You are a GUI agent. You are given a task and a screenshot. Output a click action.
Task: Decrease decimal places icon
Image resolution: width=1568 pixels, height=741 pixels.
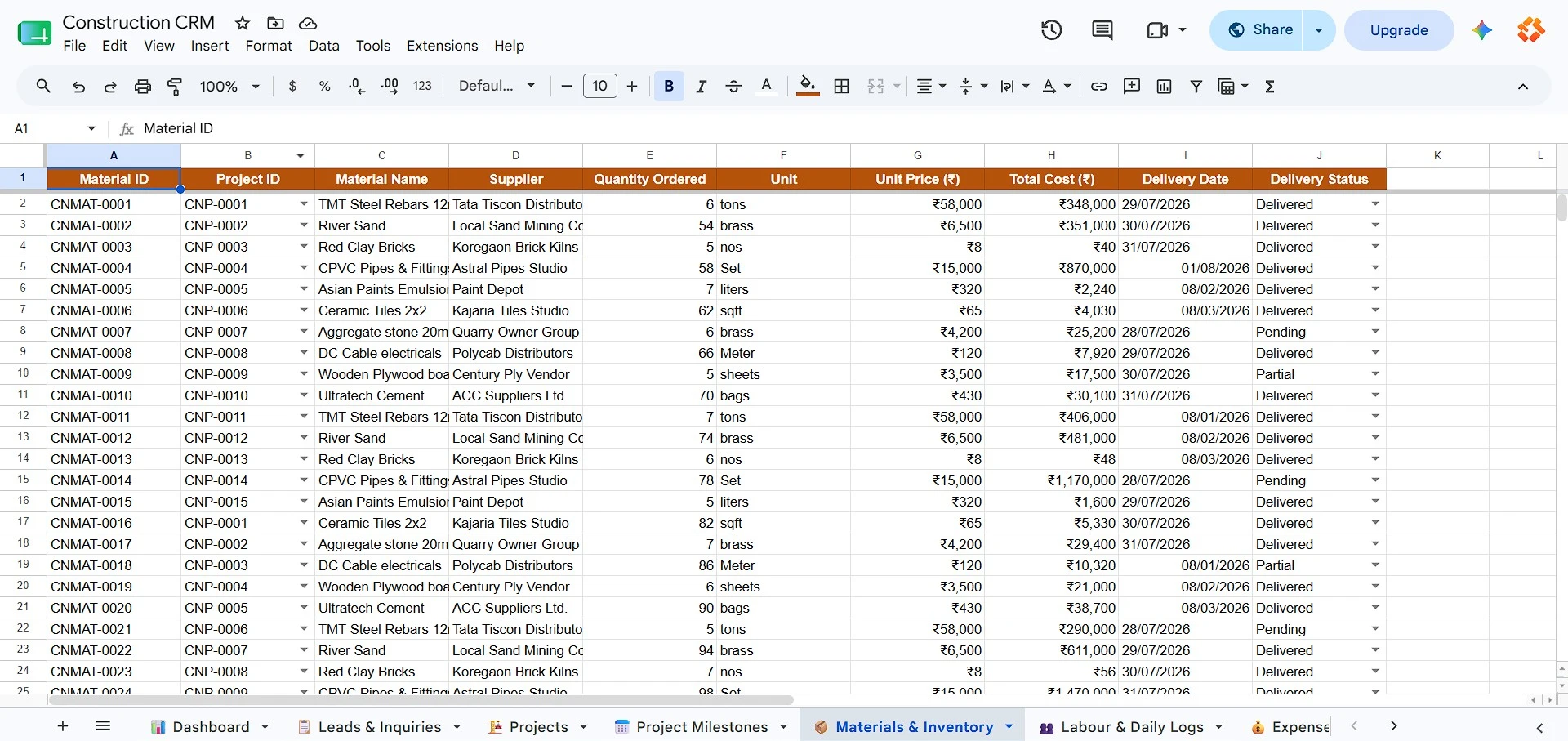(357, 86)
